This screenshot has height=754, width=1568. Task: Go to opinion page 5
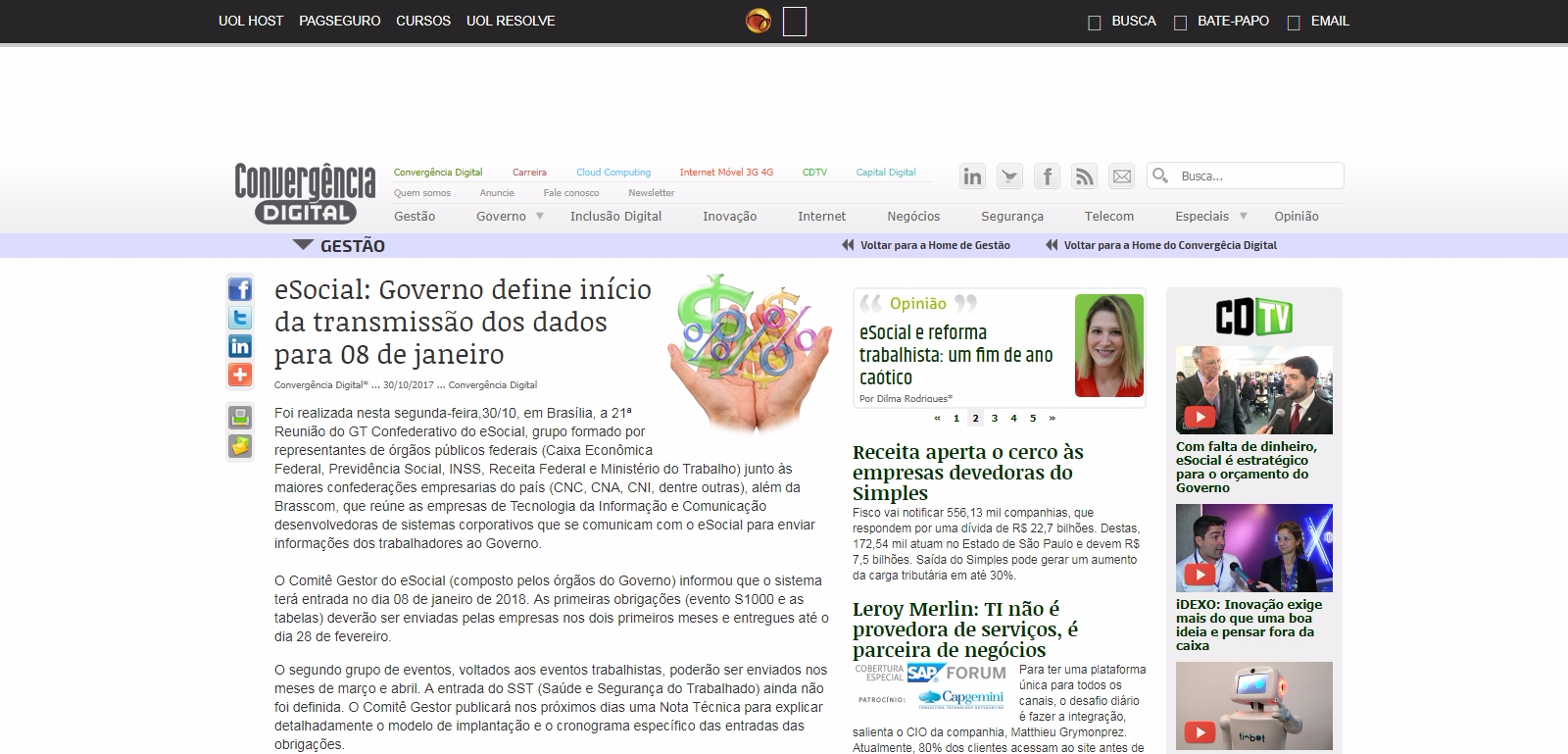click(1033, 418)
